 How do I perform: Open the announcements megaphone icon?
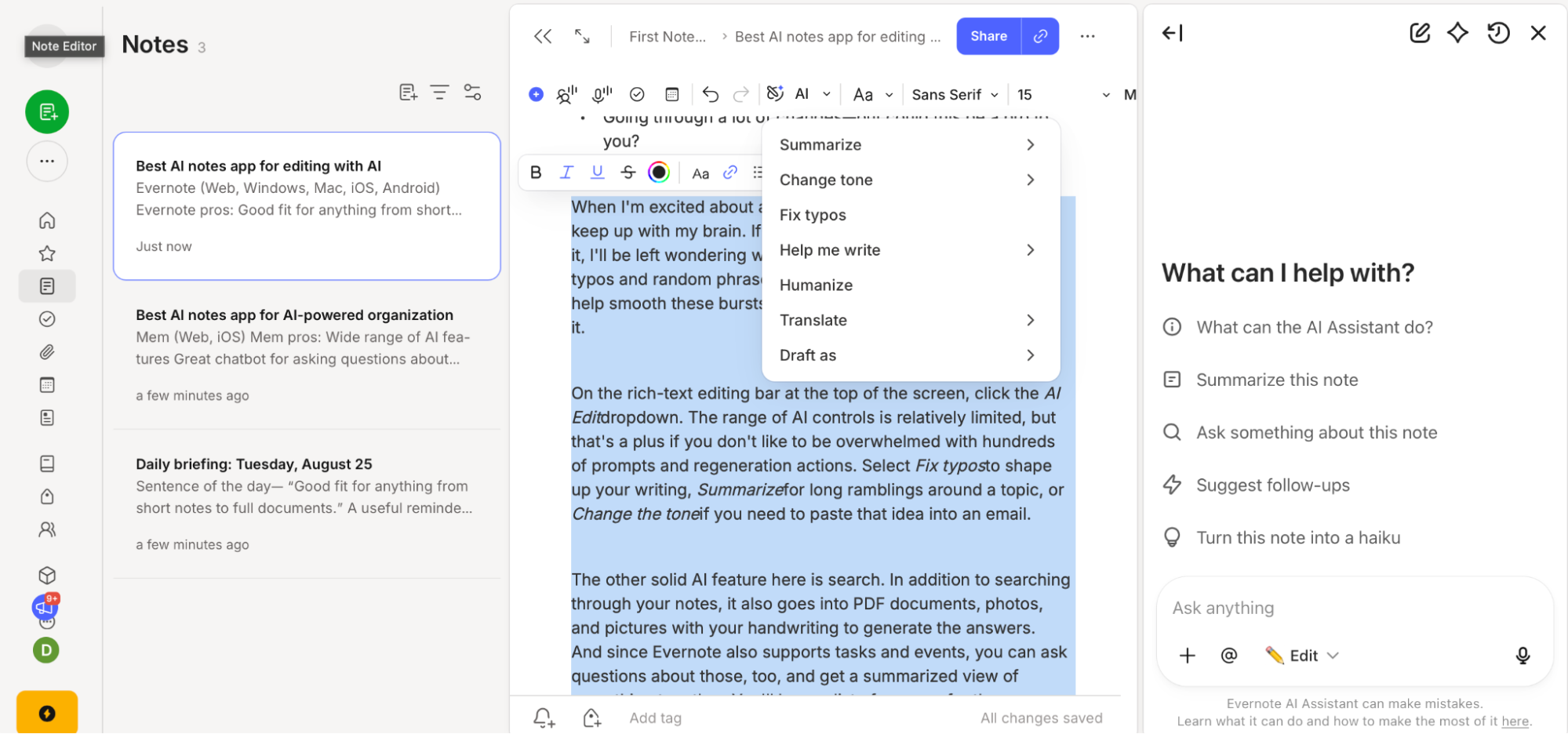[45, 606]
